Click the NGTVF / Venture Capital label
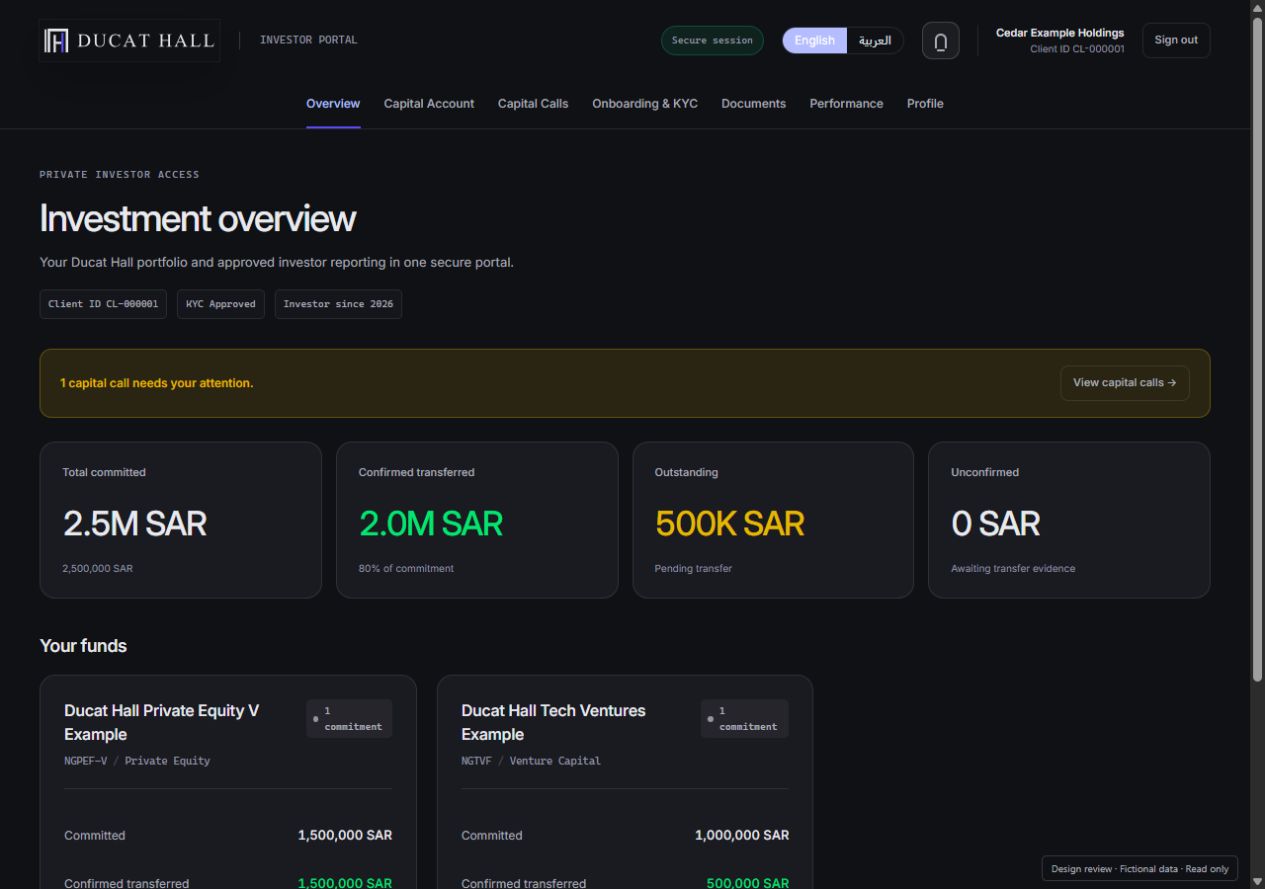The height and width of the screenshot is (889, 1265). (x=531, y=761)
